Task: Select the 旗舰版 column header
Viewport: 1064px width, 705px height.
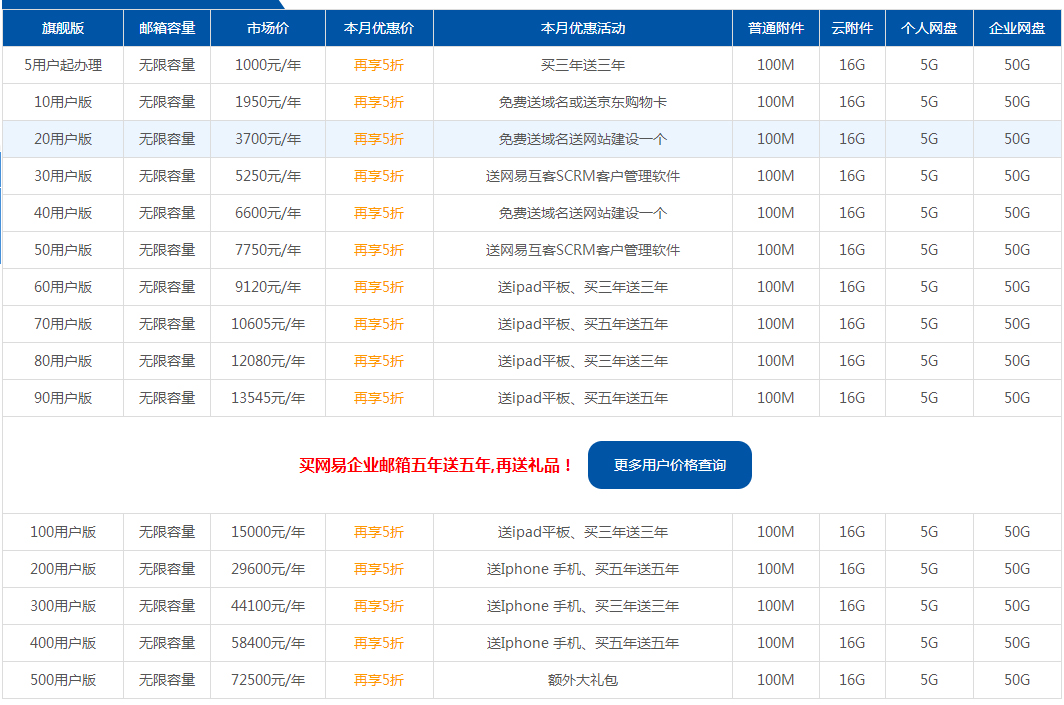Action: click(63, 28)
